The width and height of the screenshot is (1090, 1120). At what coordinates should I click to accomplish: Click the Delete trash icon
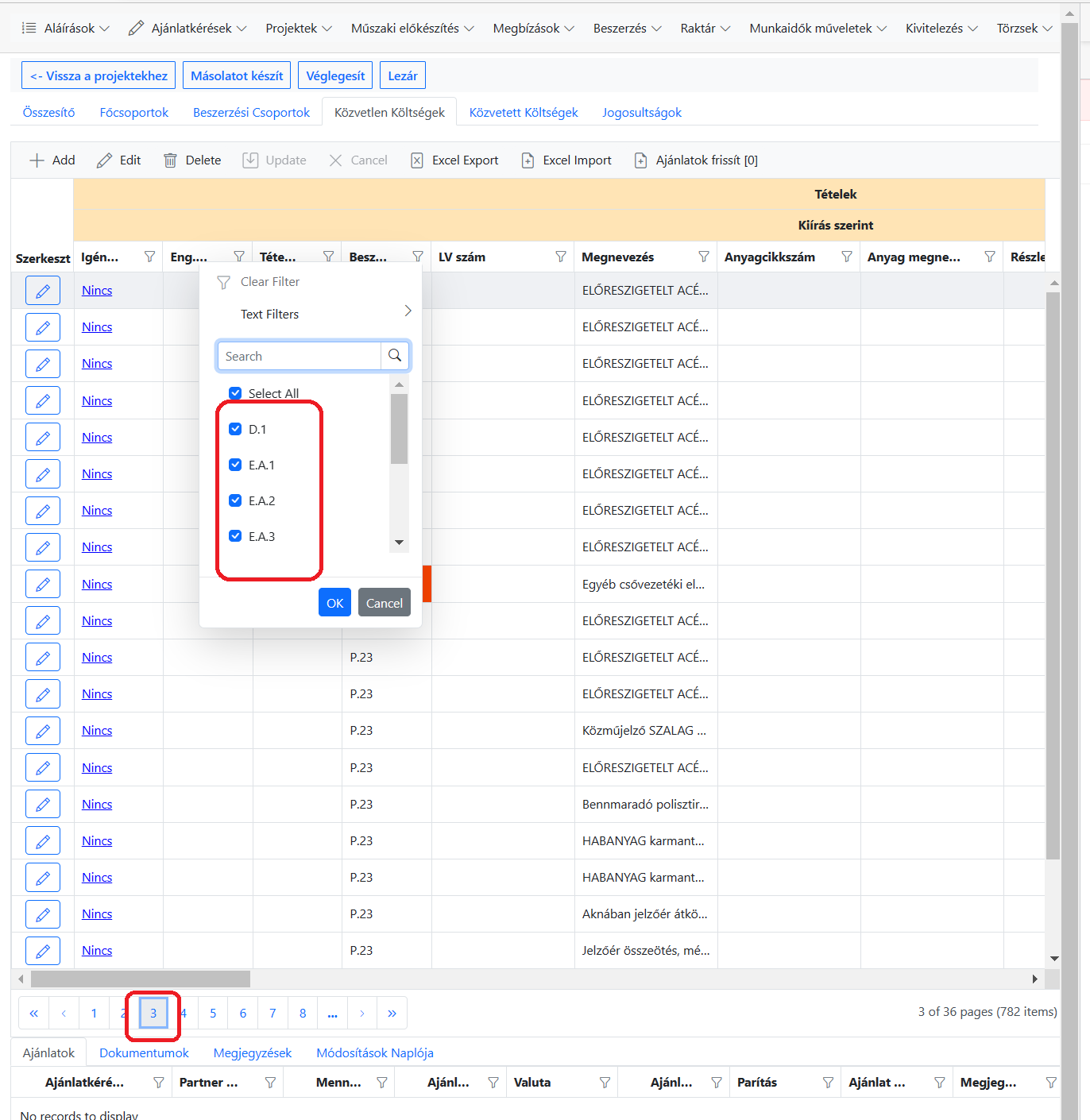pos(170,160)
